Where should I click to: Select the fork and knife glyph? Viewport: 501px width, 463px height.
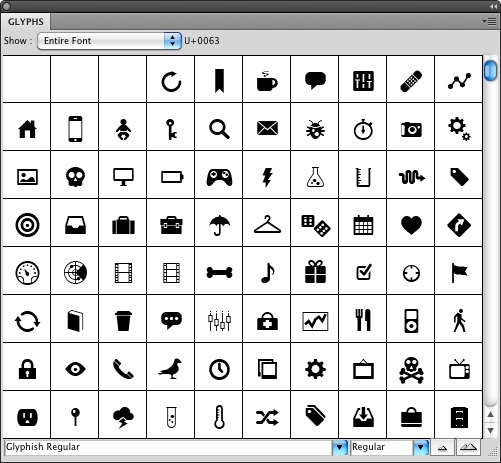tap(363, 320)
